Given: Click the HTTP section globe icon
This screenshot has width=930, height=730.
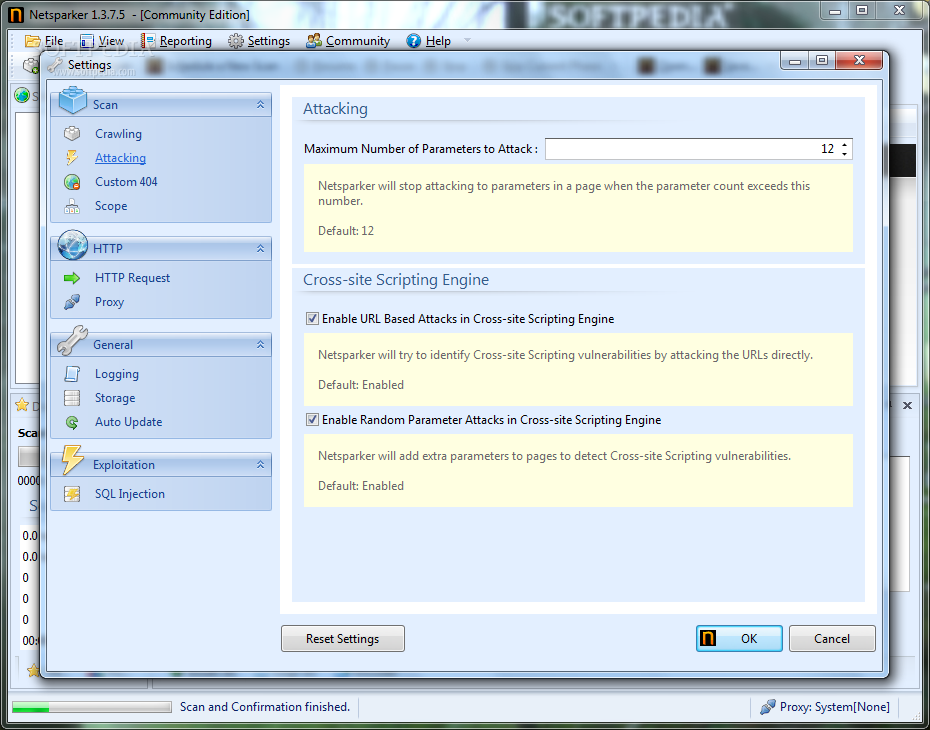Looking at the screenshot, I should 73,245.
